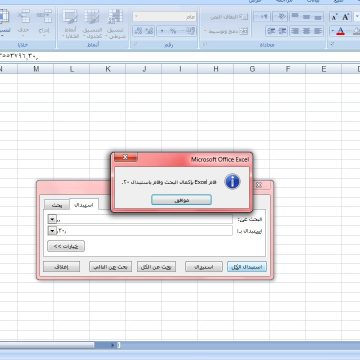
Task: Click the blue information icon in the message box
Action: (232, 182)
